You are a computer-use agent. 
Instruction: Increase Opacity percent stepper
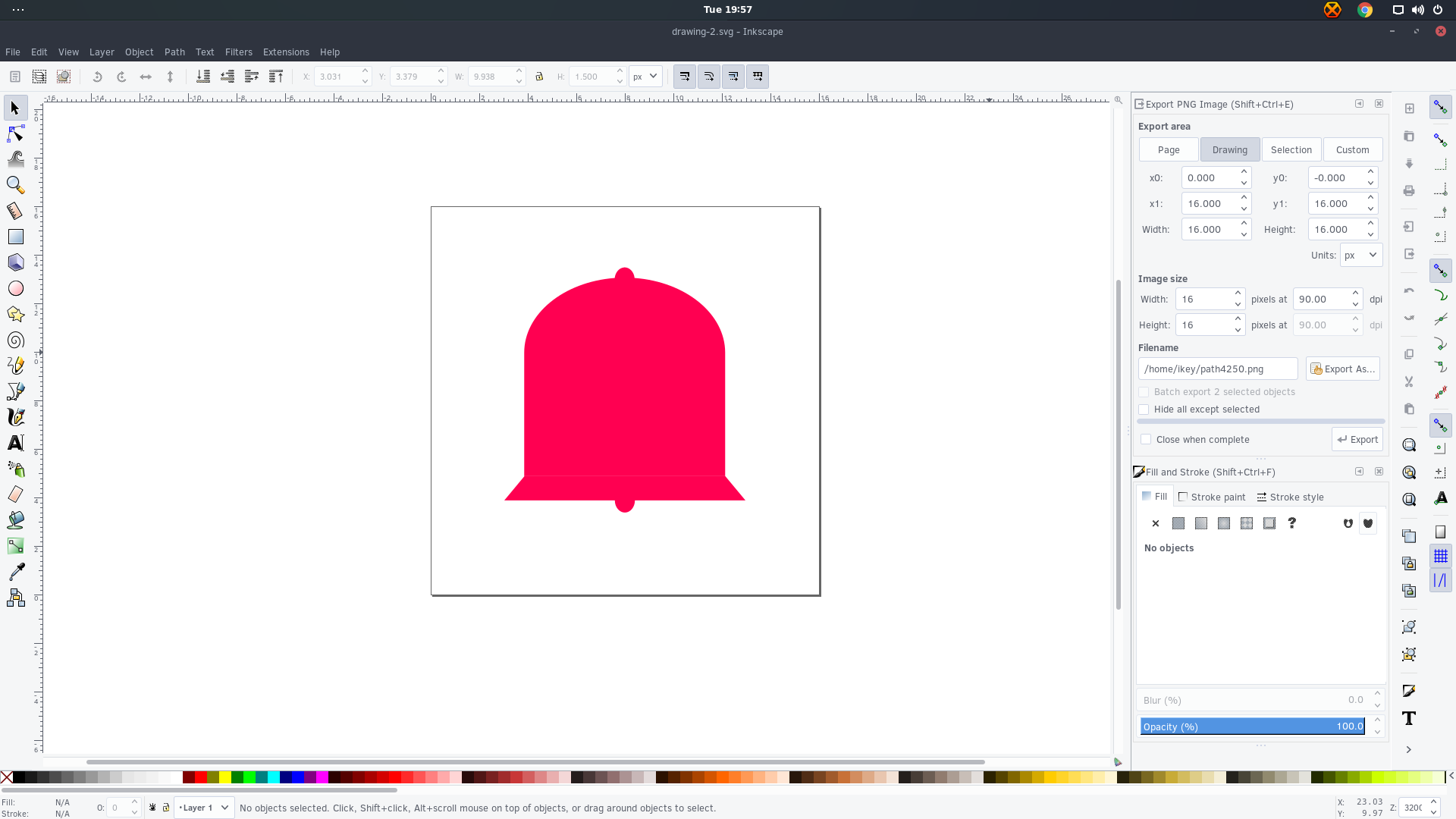tap(1377, 721)
